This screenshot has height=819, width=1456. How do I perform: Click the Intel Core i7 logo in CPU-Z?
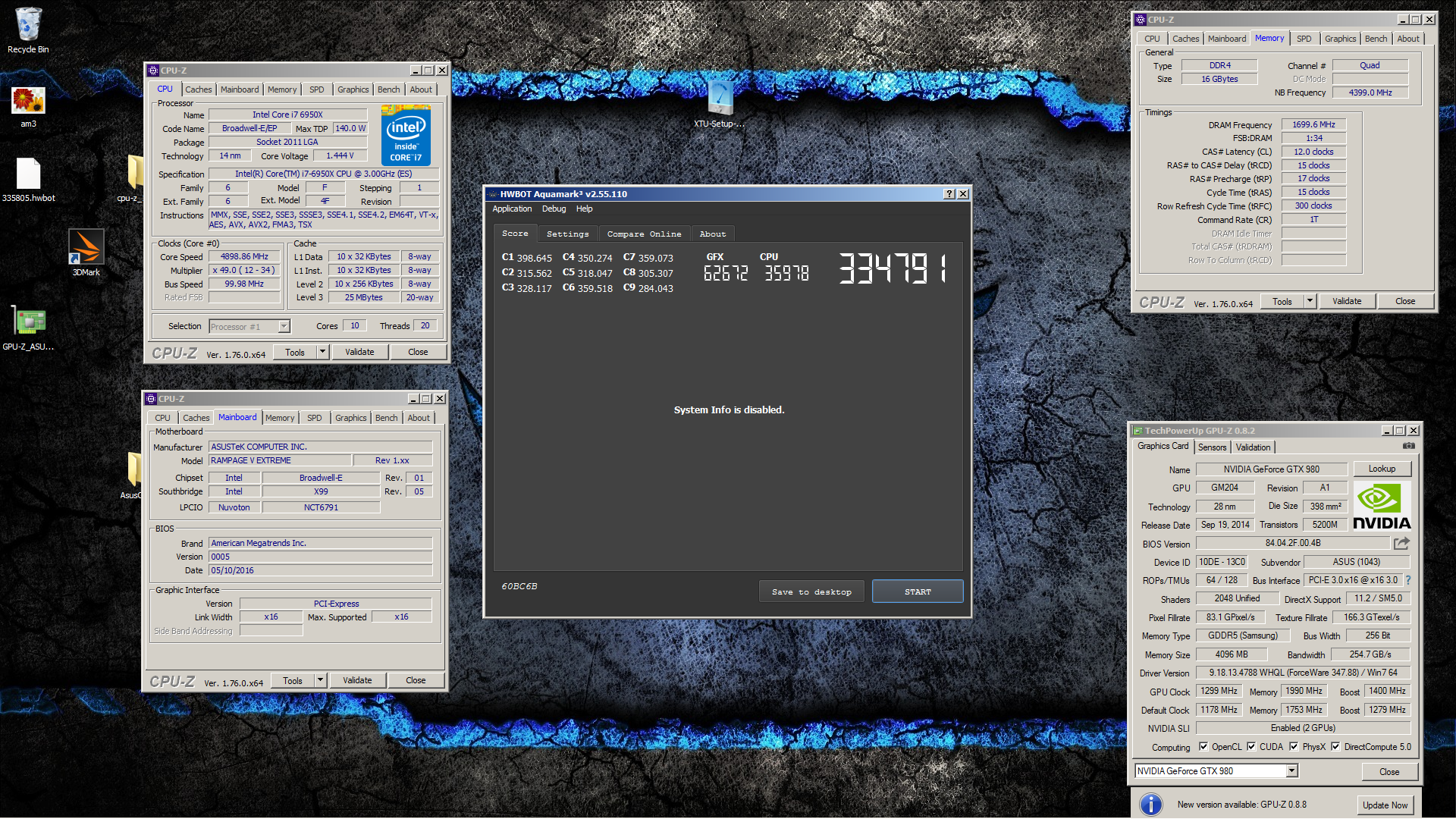coord(406,137)
